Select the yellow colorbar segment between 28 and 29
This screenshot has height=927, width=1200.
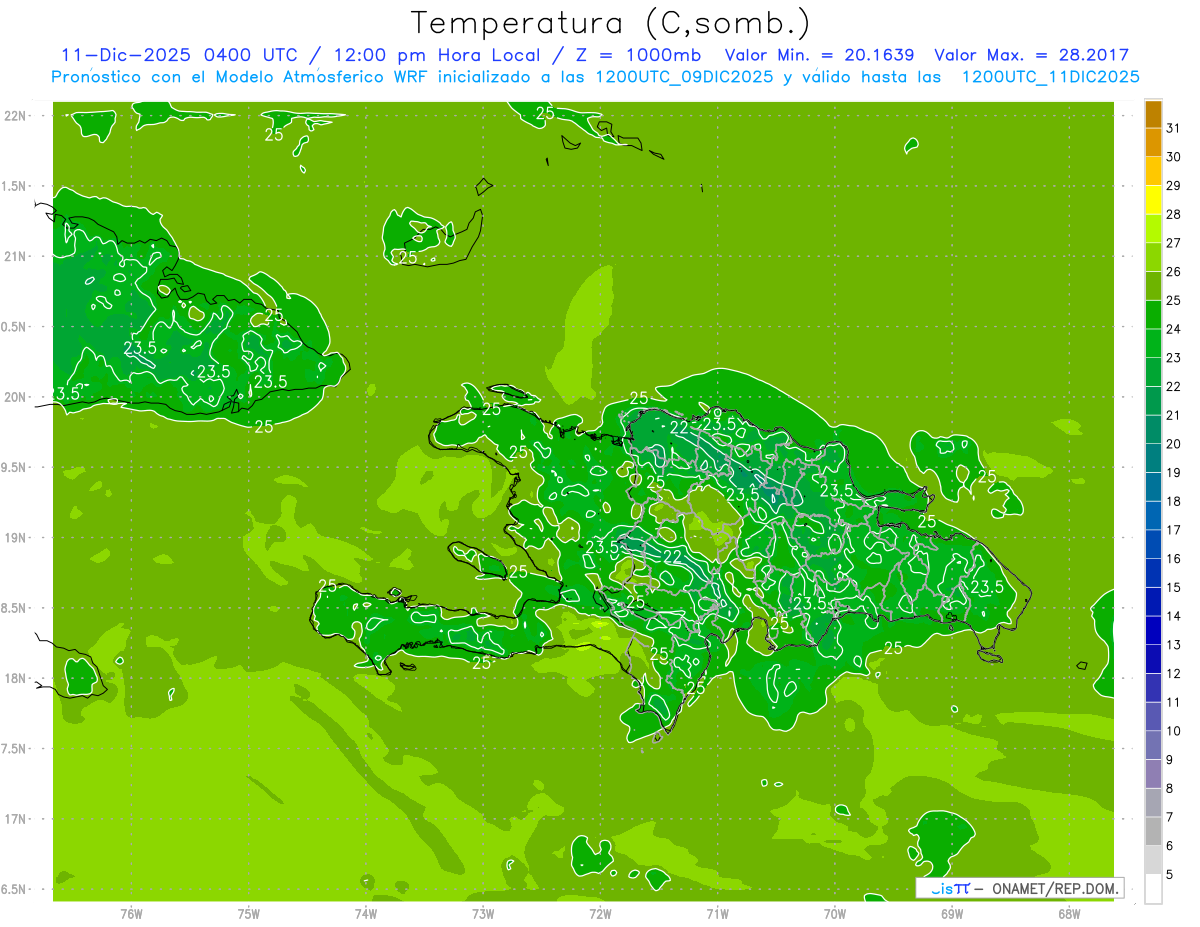(x=1153, y=200)
